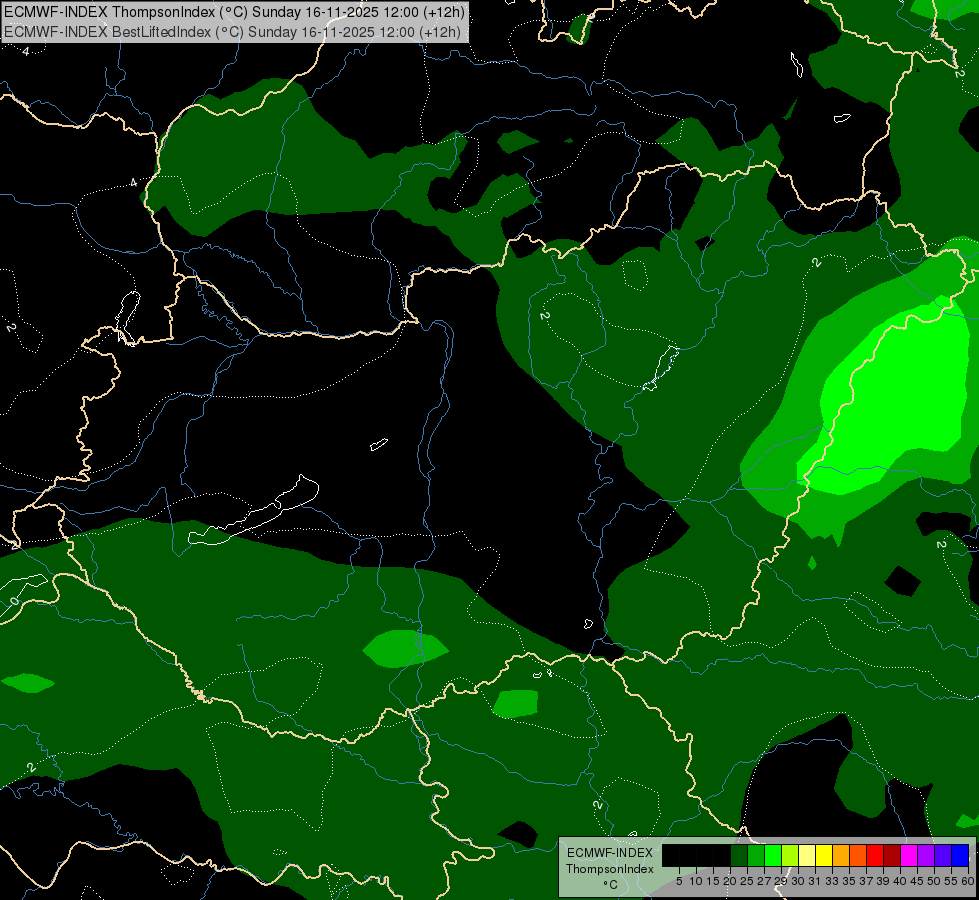Click the legend value label 60
The width and height of the screenshot is (979, 900).
click(967, 881)
